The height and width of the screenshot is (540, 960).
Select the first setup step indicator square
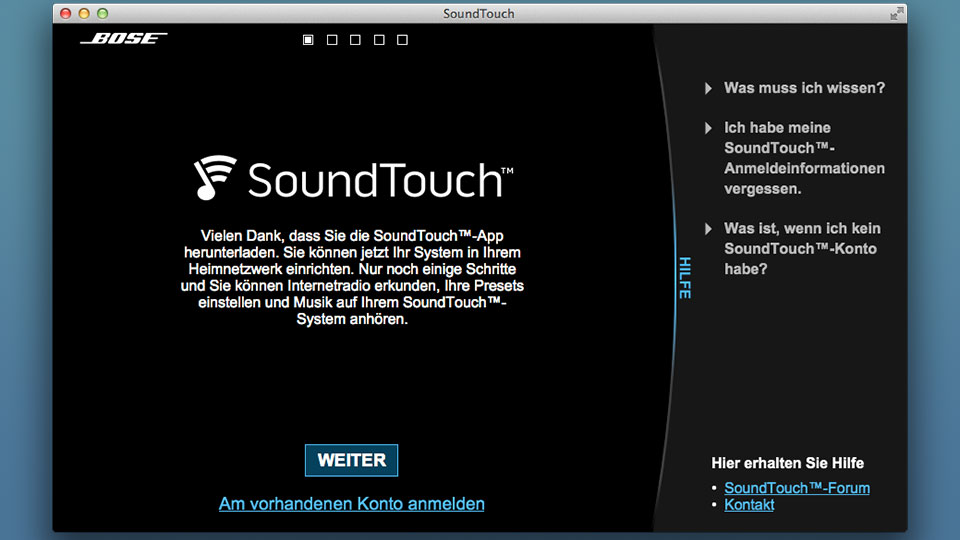pyautogui.click(x=308, y=40)
